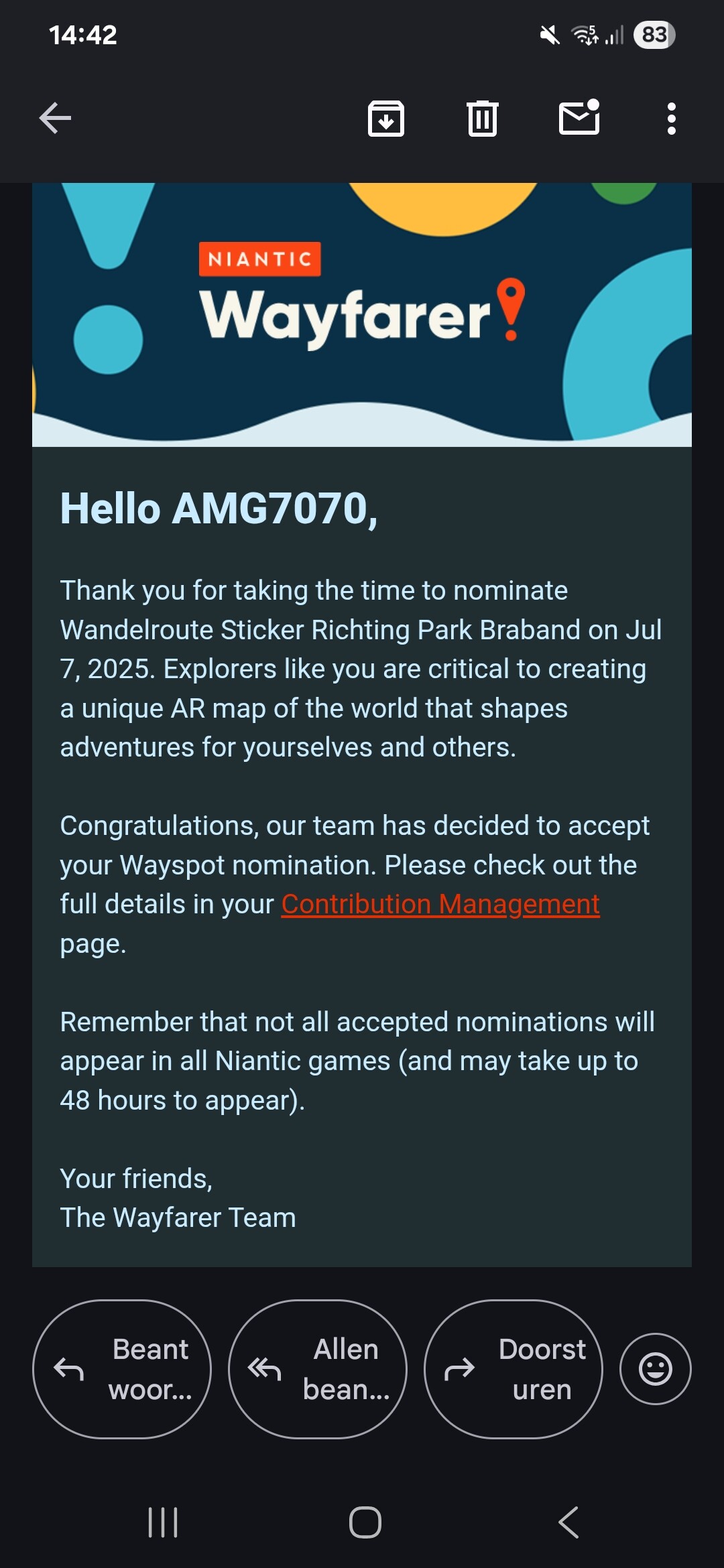Tap the Allen beantwoorden reply-all button
This screenshot has height=1568, width=724.
(x=318, y=1369)
